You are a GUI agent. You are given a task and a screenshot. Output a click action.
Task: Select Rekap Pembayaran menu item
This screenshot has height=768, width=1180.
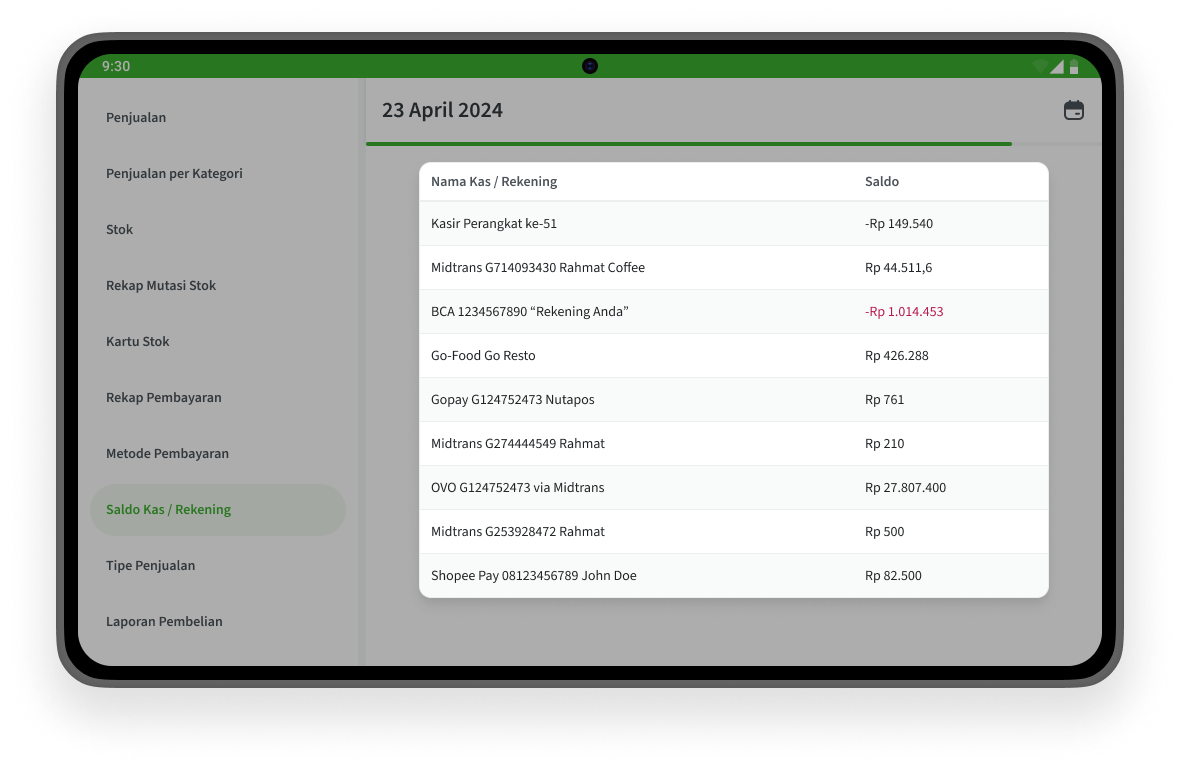tap(164, 397)
